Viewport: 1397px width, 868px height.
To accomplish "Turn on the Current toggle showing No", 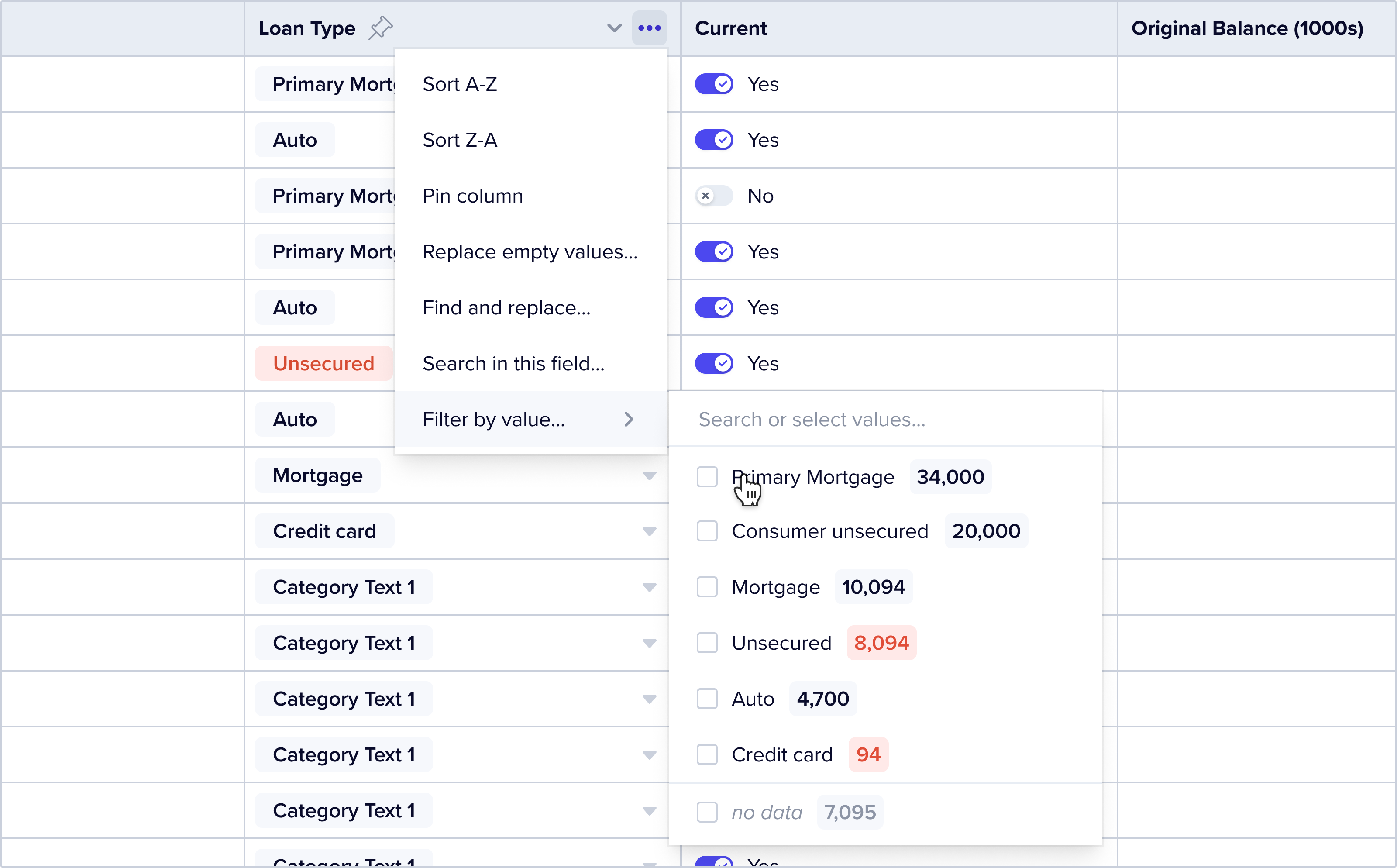I will click(x=713, y=196).
